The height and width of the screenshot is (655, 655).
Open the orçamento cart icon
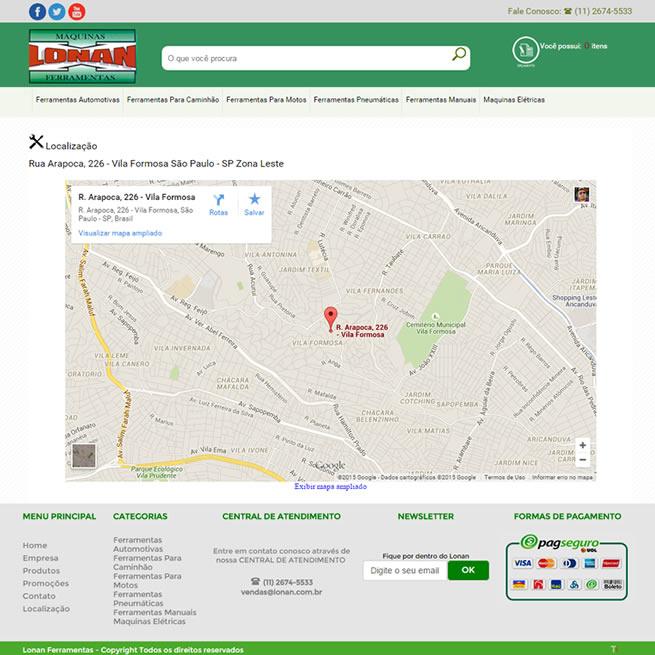coord(526,51)
